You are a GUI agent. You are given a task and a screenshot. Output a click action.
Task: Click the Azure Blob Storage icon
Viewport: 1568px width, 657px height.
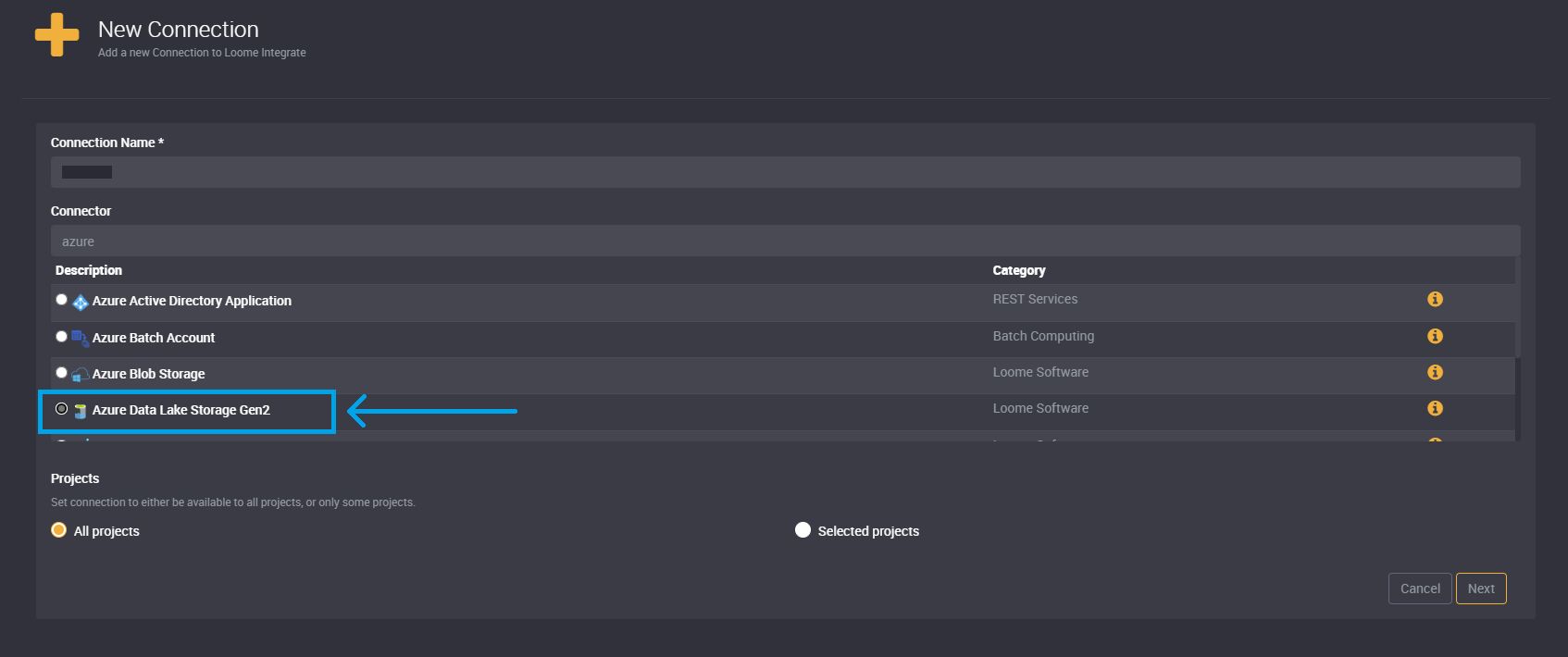(x=81, y=375)
